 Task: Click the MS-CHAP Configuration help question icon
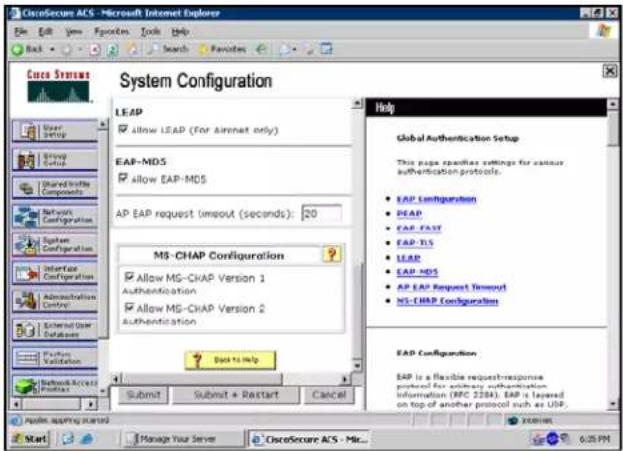[x=332, y=254]
